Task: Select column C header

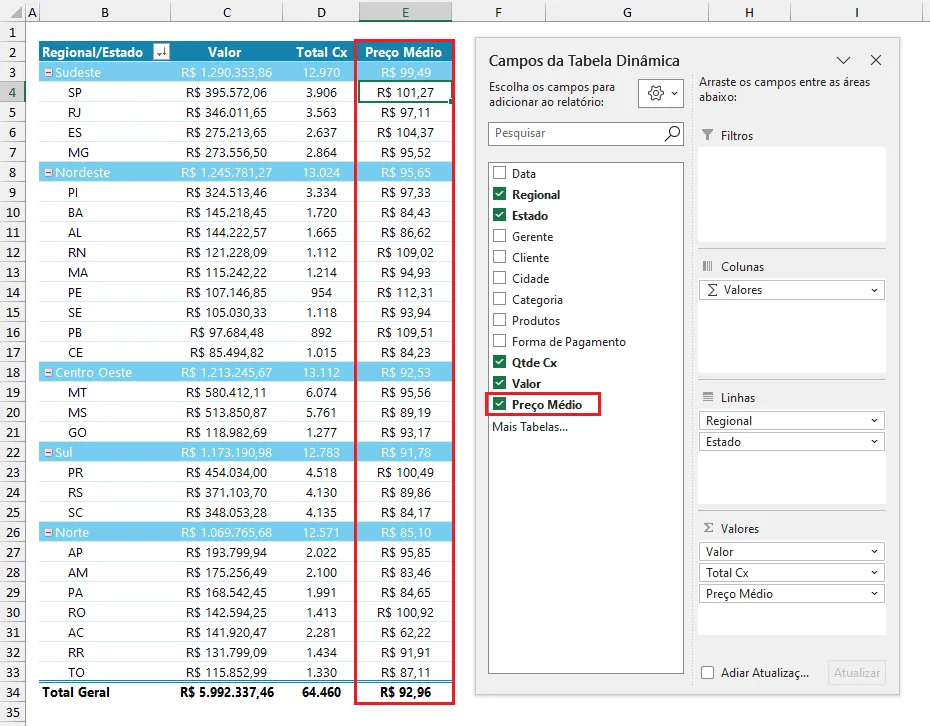Action: coord(227,12)
